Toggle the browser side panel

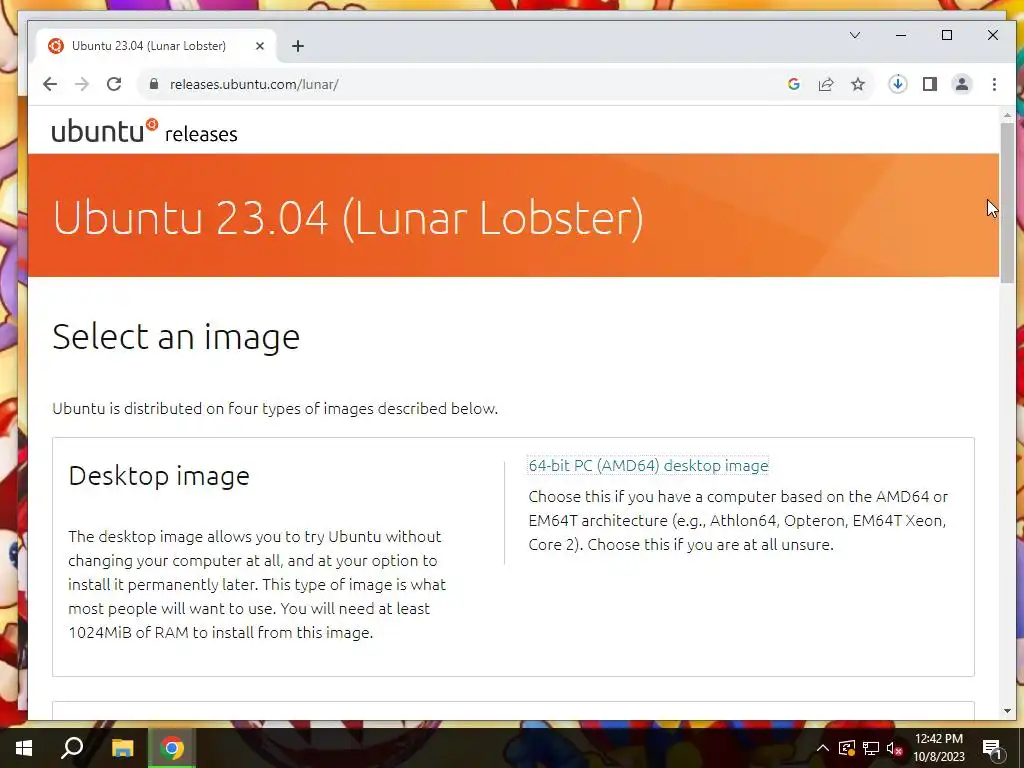pos(930,84)
